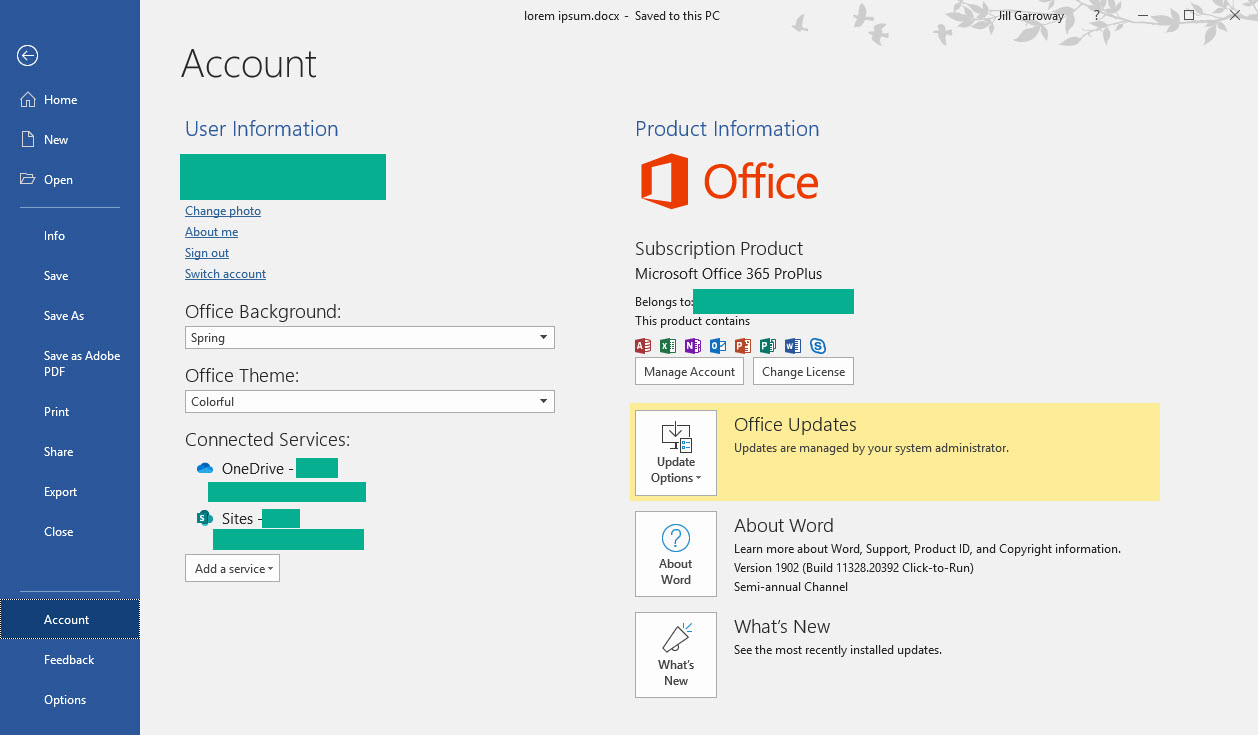The image size is (1258, 735).
Task: Click Microsoft Office 365 ProPlus text
Action: [x=729, y=274]
